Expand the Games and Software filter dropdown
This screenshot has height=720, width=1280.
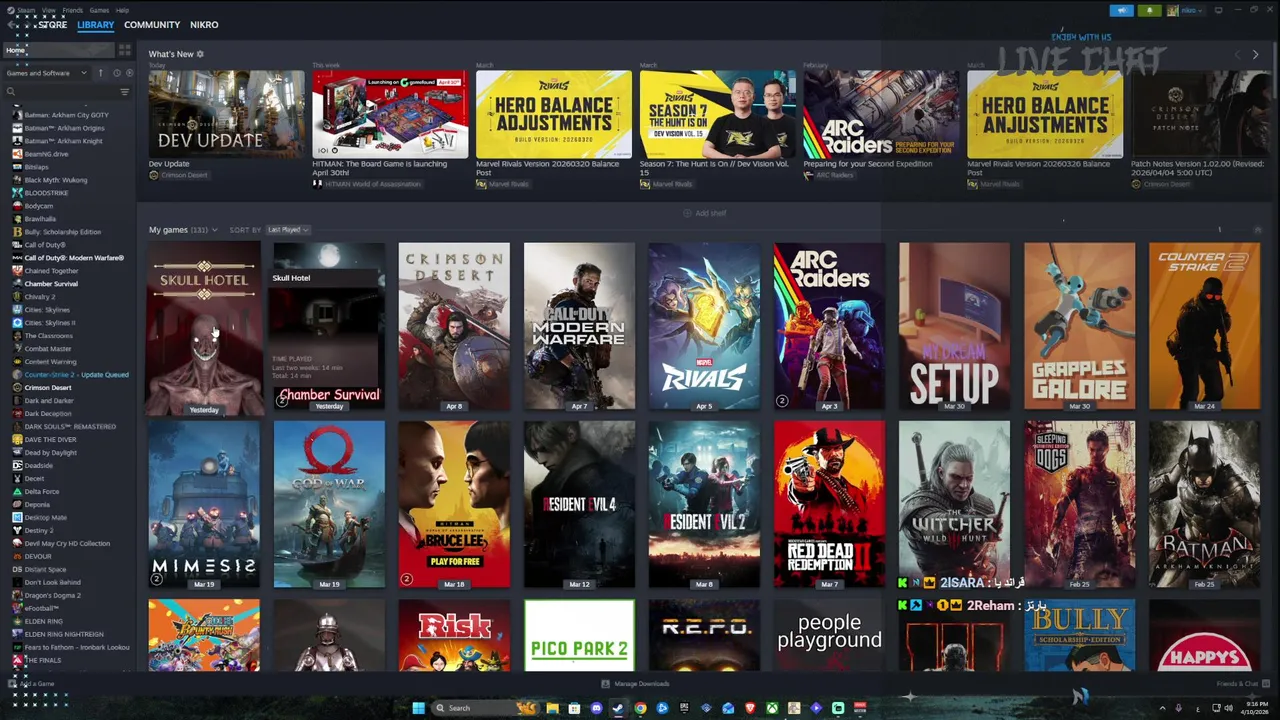(46, 73)
